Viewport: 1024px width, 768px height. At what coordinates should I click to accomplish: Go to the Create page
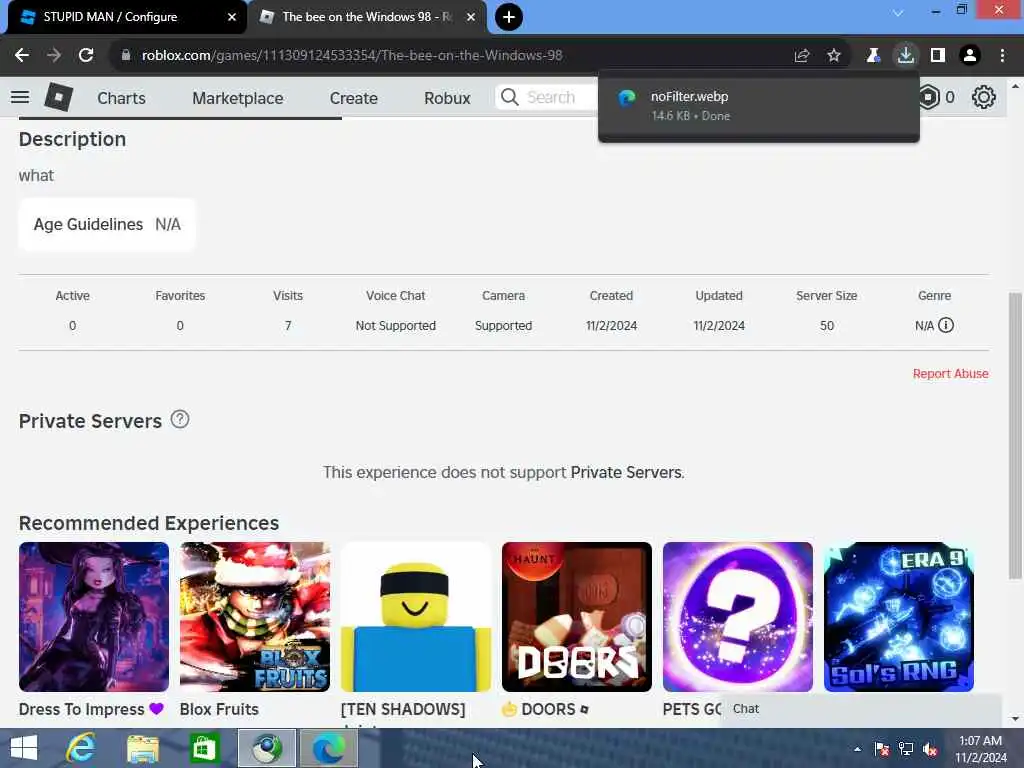353,98
